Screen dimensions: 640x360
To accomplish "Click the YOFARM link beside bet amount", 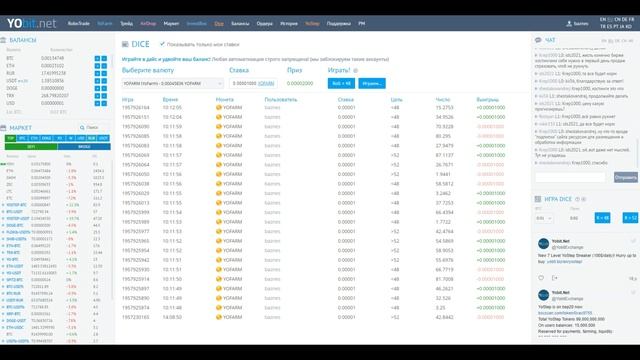I will 266,83.
